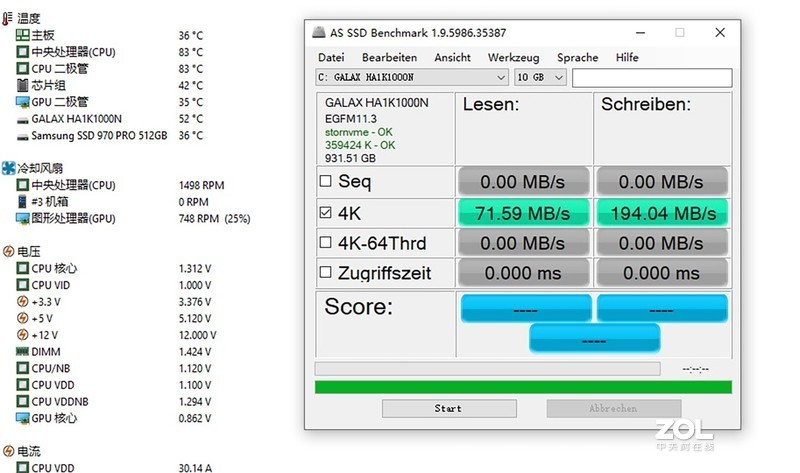
Task: Click the Seq read 0.00 MB/s result
Action: click(523, 182)
